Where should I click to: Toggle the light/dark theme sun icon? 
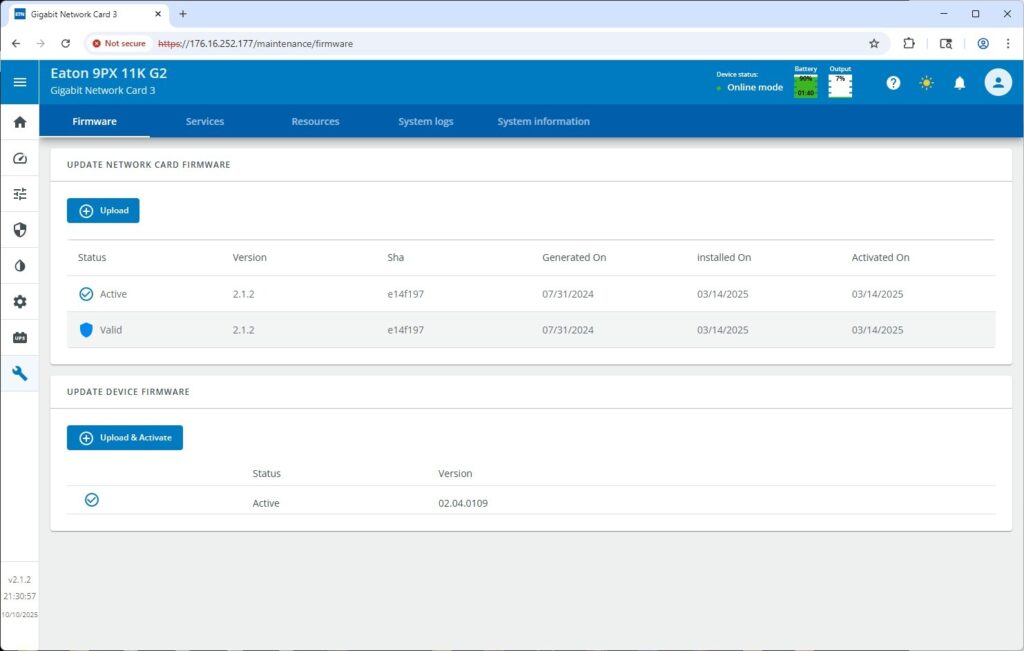point(926,83)
